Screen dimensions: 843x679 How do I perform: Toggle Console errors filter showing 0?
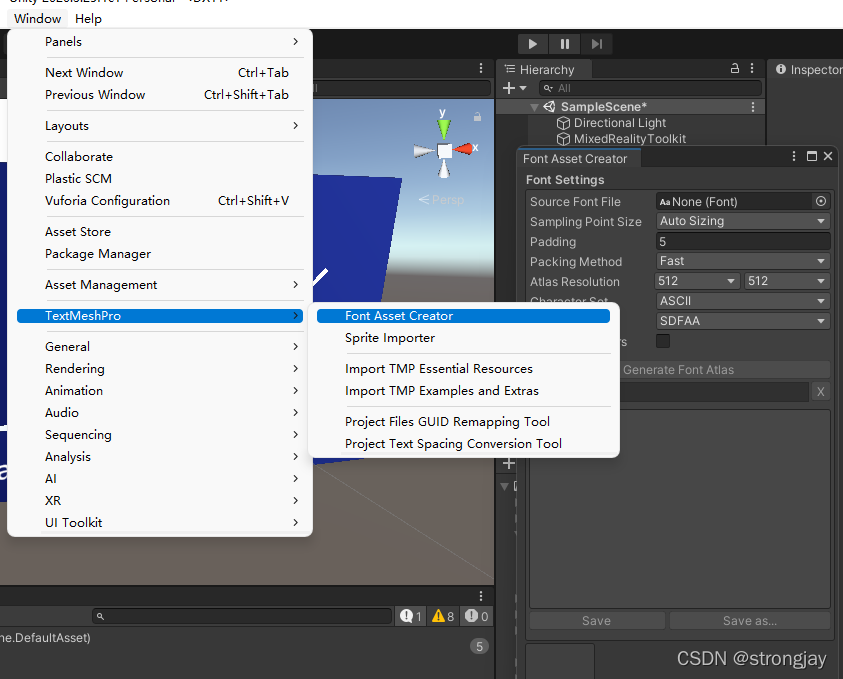point(476,616)
